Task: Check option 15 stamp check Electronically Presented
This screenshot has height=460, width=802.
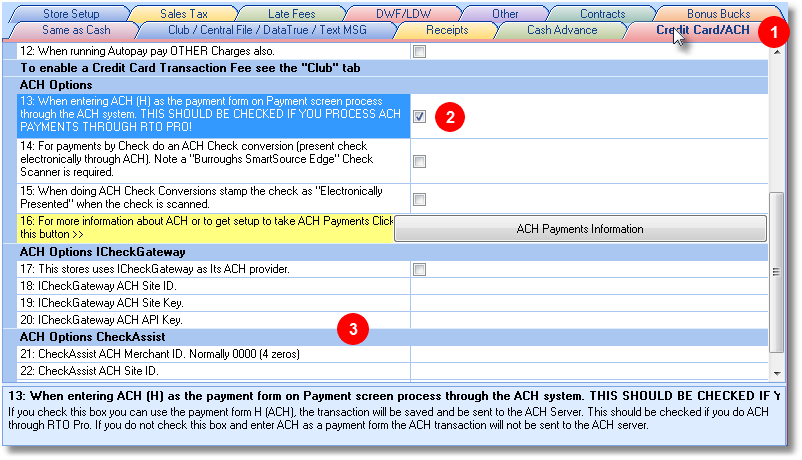Action: click(419, 199)
